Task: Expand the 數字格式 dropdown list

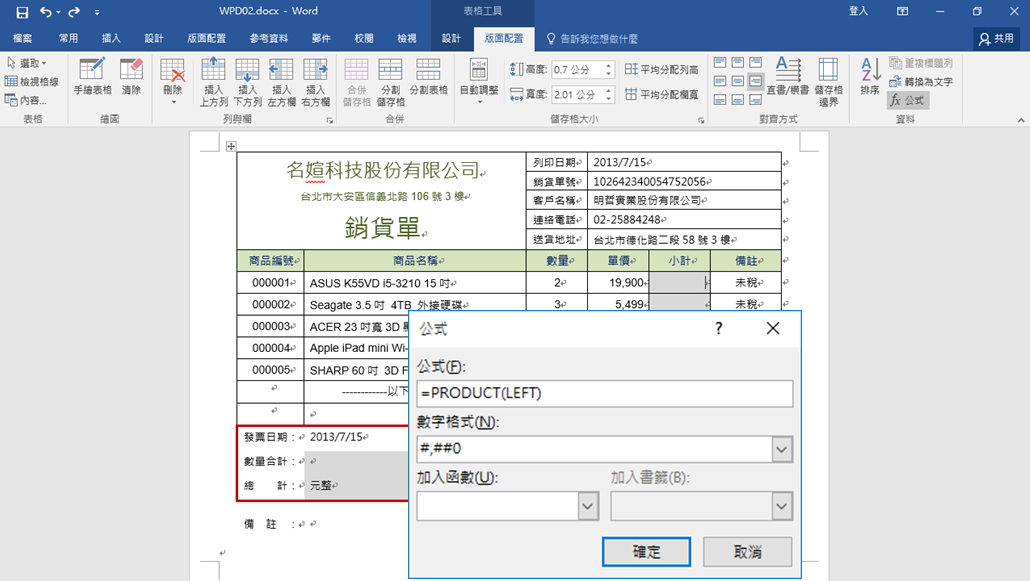Action: point(781,450)
